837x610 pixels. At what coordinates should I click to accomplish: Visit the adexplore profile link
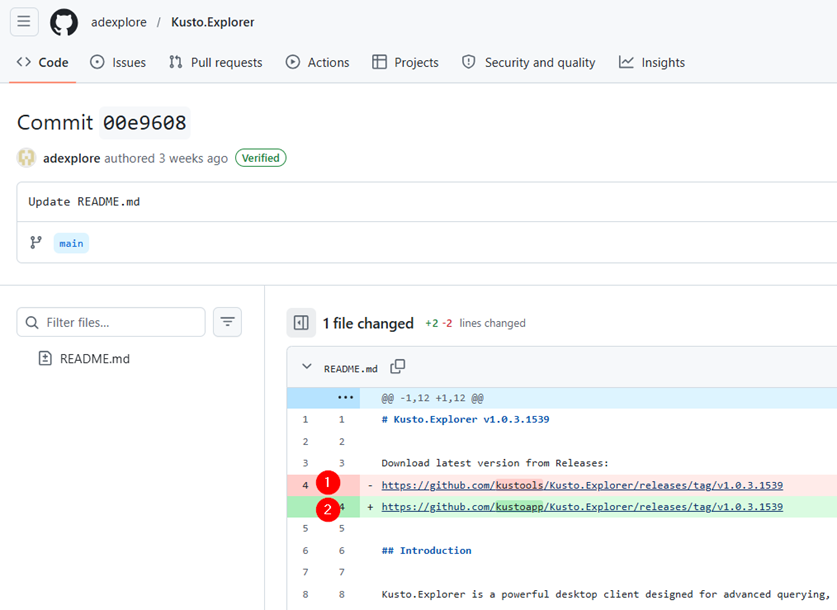coord(70,157)
